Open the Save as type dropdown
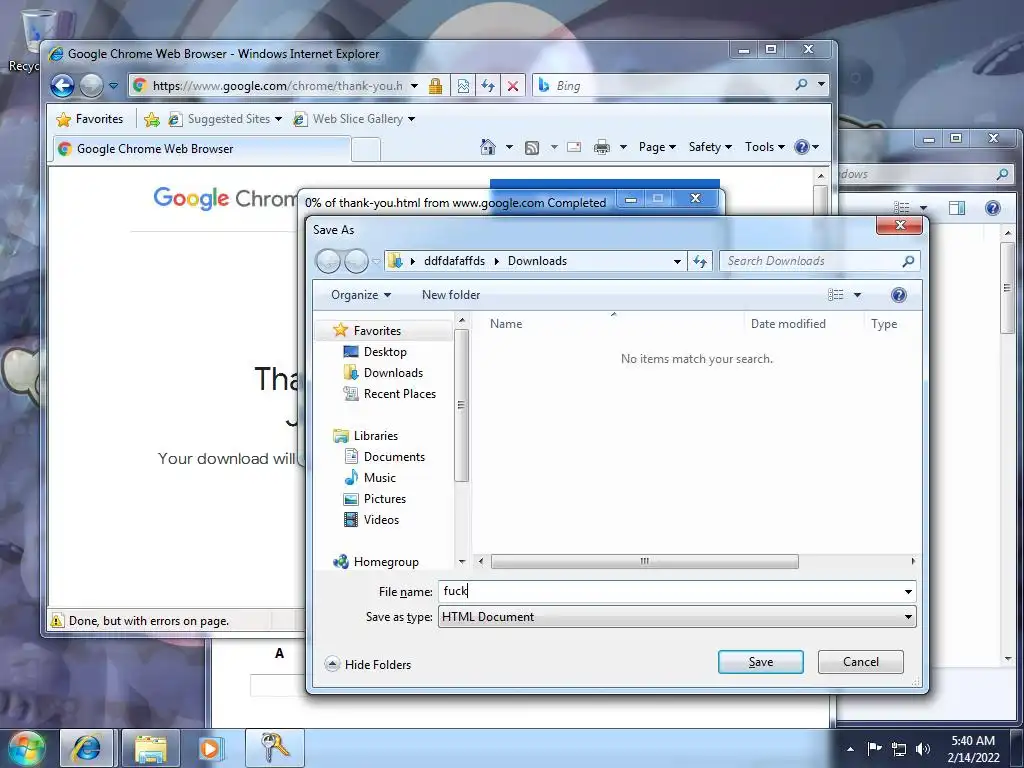Image resolution: width=1024 pixels, height=768 pixels. (x=908, y=617)
